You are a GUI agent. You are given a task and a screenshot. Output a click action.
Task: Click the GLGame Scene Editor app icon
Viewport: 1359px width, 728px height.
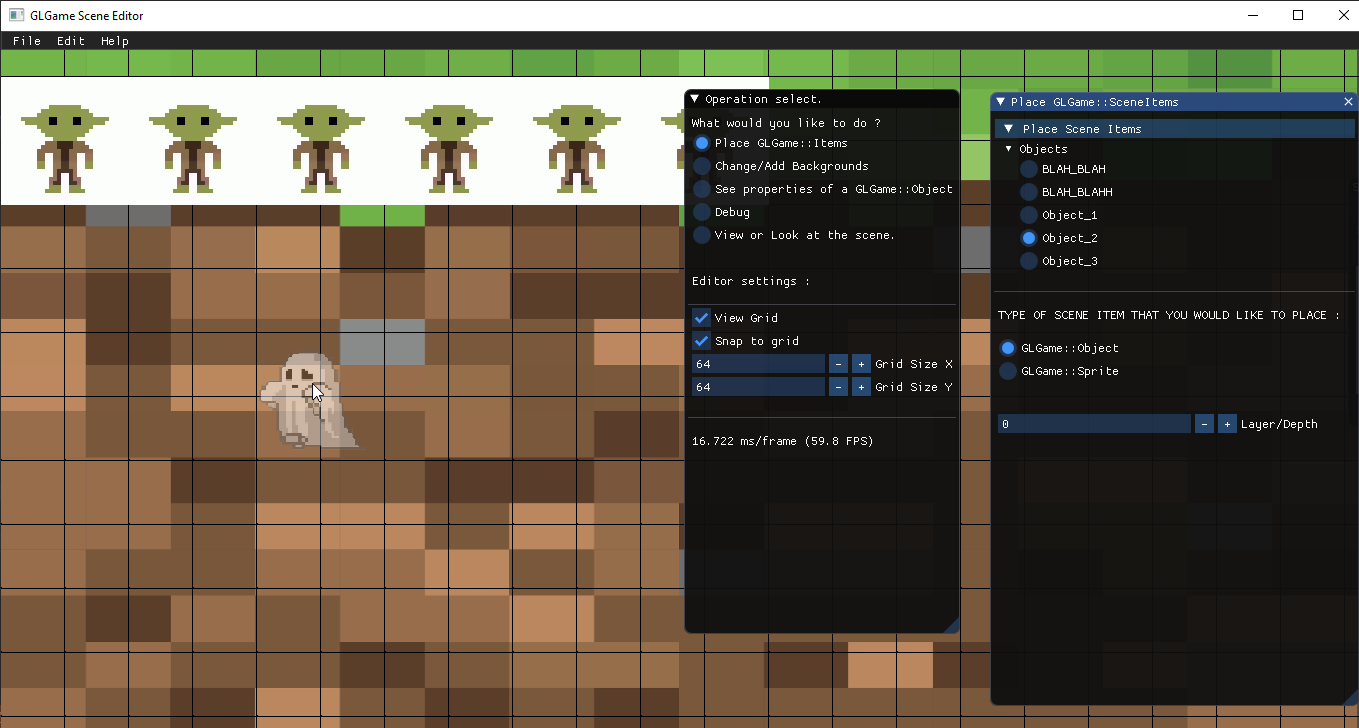[x=16, y=15]
